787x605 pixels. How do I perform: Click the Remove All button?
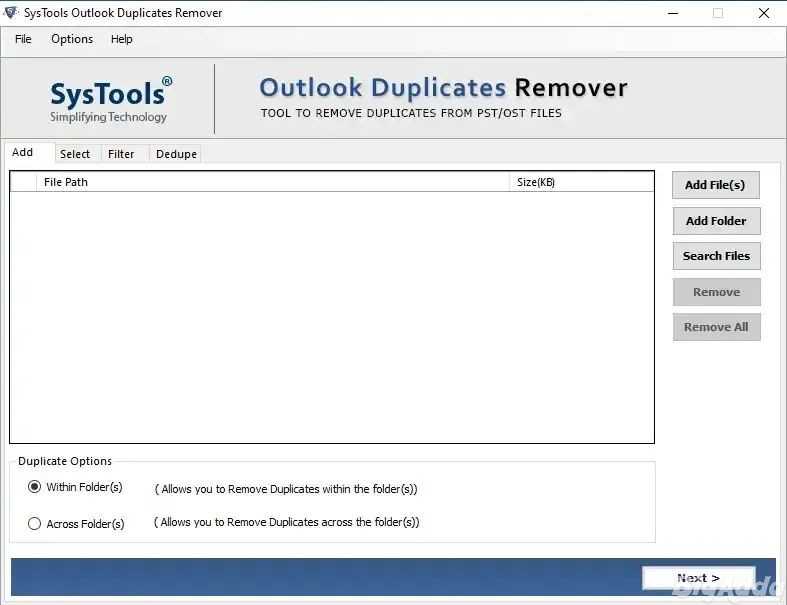(716, 327)
